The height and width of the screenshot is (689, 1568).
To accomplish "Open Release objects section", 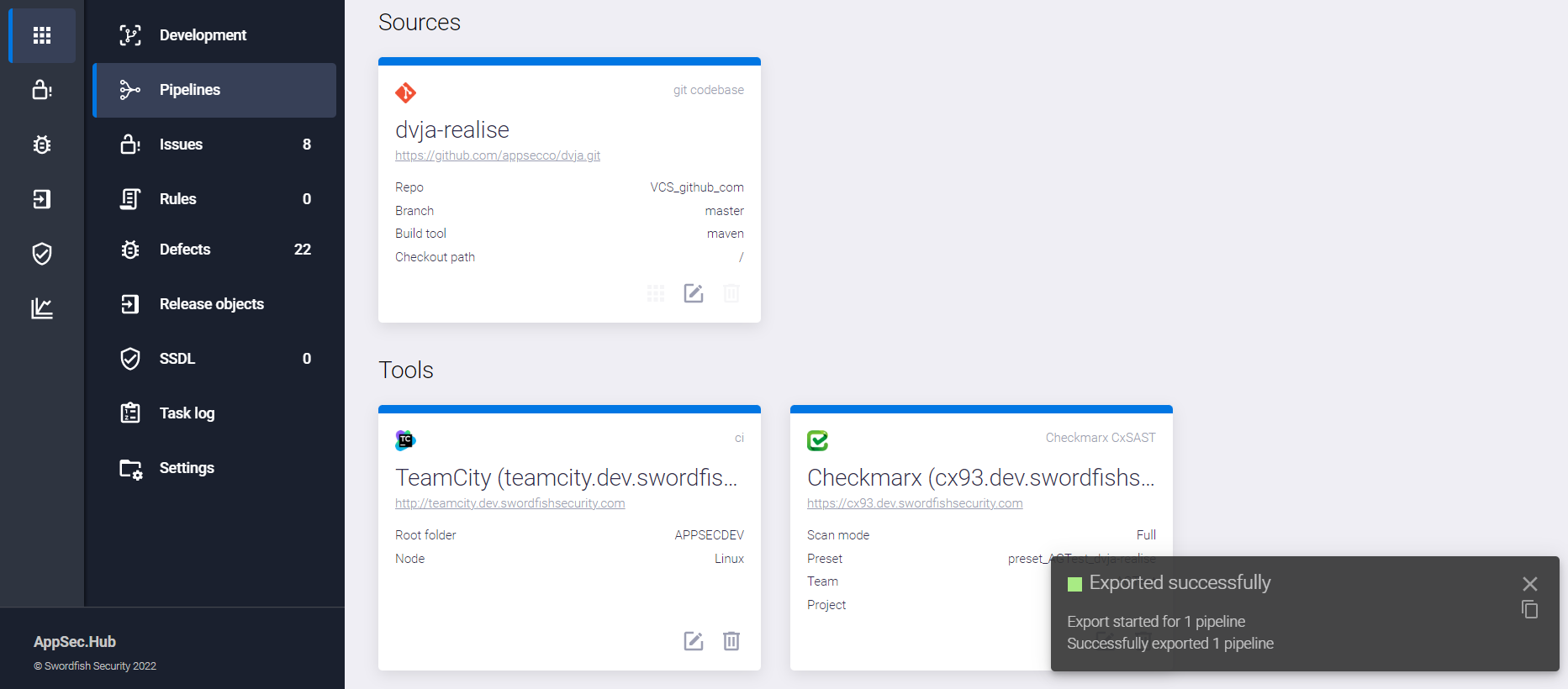I will point(211,304).
